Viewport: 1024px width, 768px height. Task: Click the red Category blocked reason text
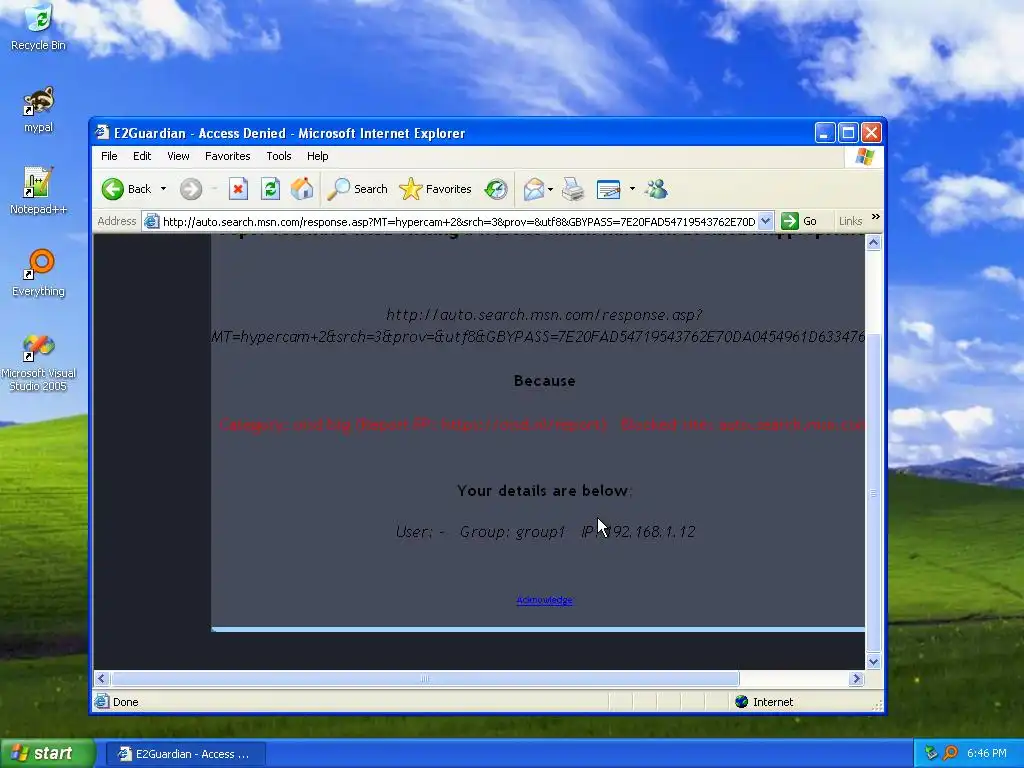click(541, 424)
